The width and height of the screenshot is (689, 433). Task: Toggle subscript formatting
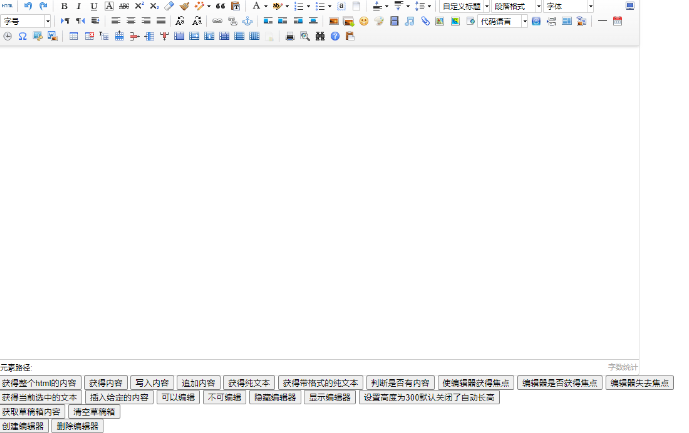154,6
